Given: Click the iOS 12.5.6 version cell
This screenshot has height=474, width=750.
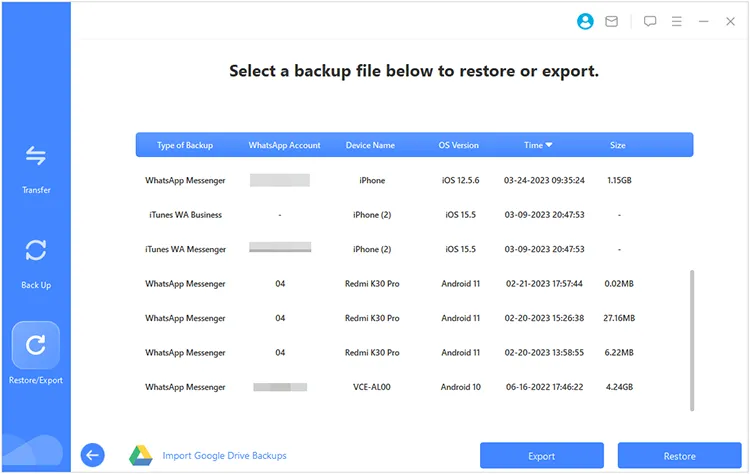Looking at the screenshot, I should pos(460,180).
